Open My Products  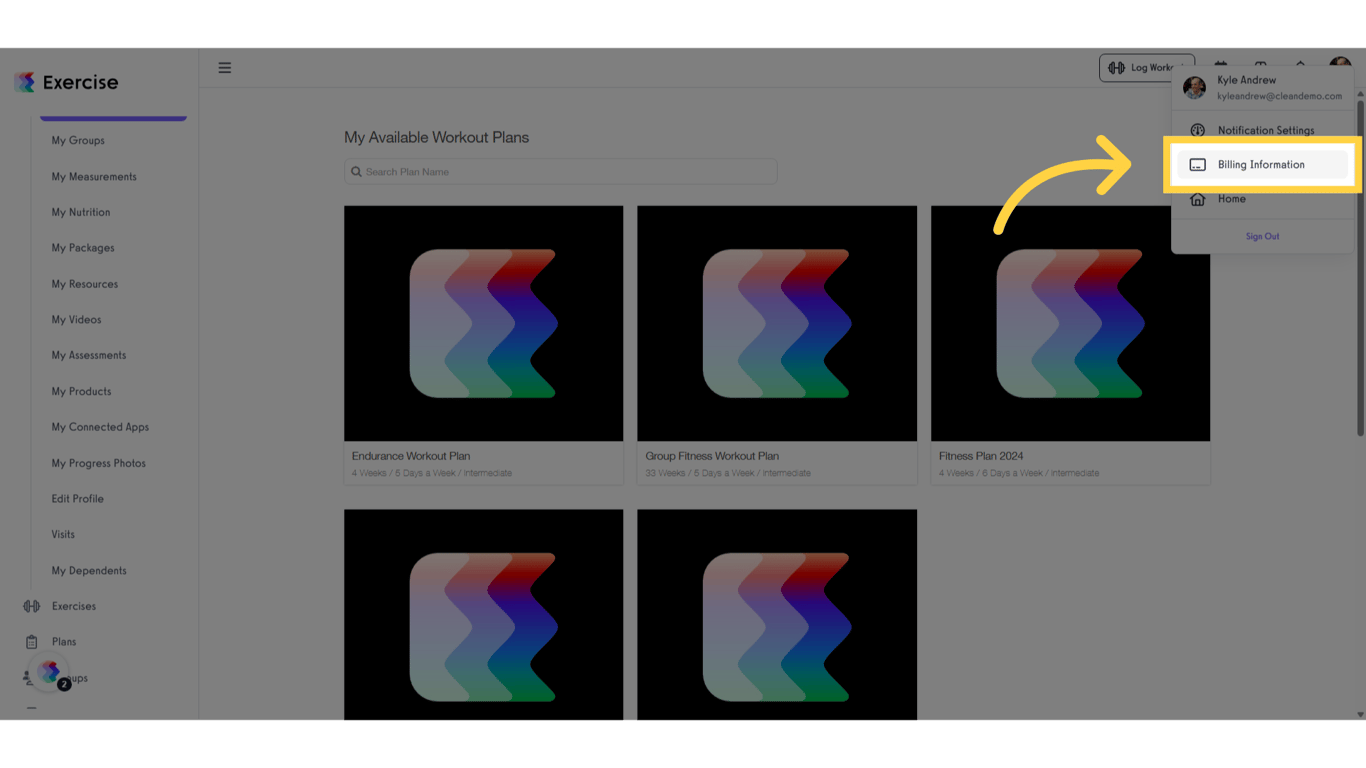pos(81,392)
